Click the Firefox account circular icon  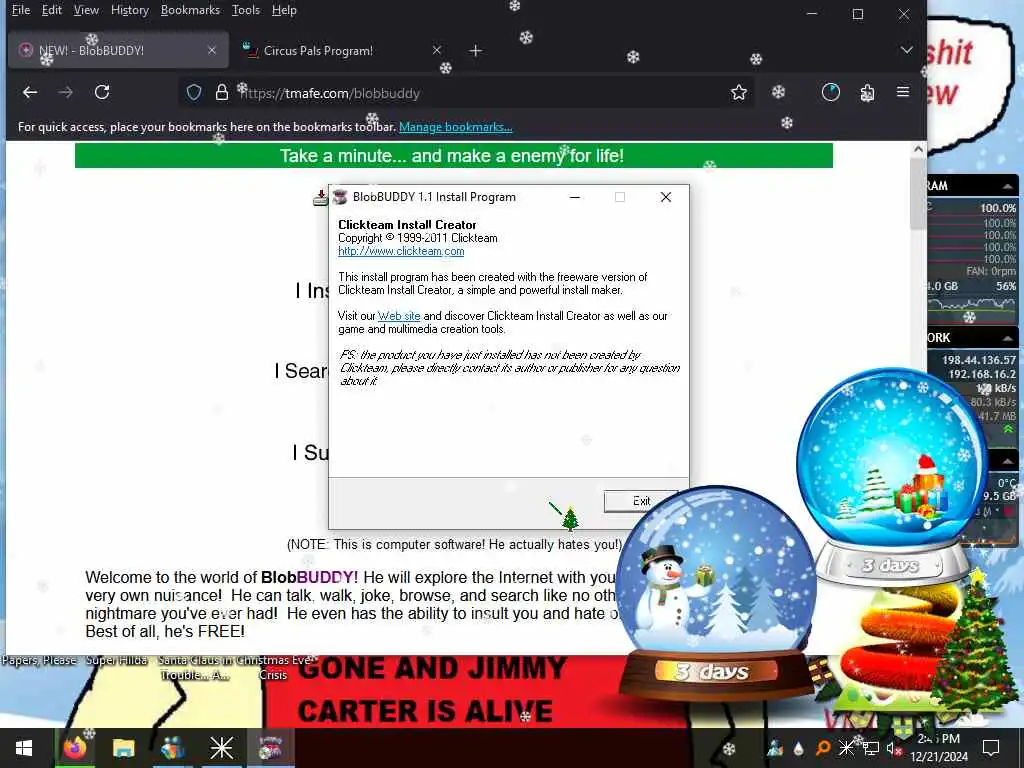point(831,93)
